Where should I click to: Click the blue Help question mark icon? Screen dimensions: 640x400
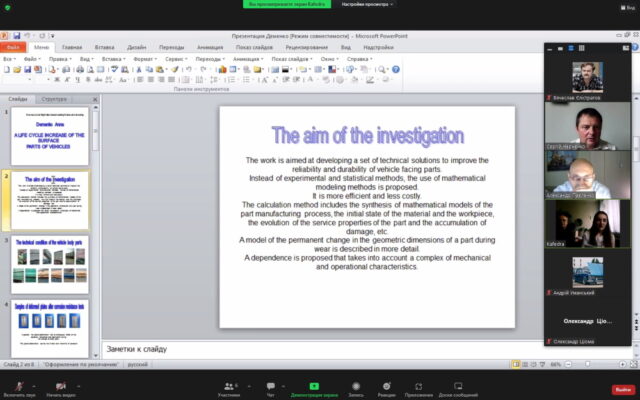396,69
